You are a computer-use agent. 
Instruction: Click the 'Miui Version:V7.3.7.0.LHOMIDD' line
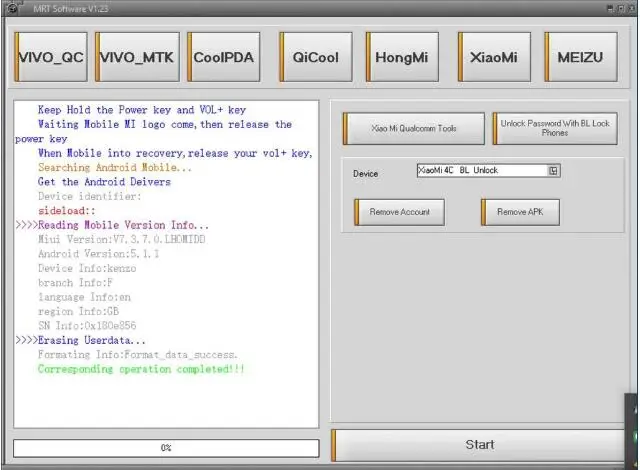tap(122, 239)
